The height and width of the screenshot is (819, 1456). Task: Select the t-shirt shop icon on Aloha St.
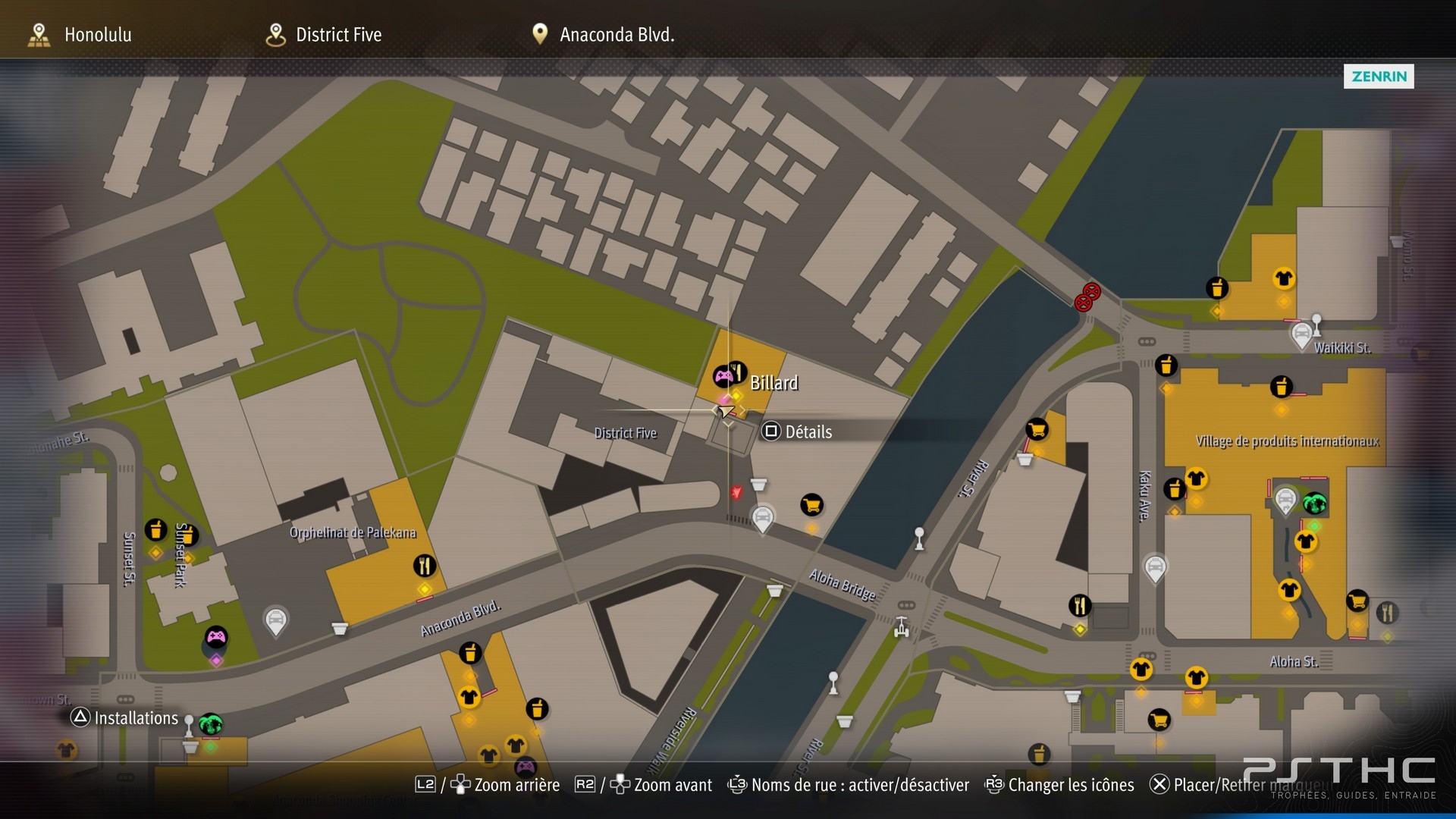1196,677
